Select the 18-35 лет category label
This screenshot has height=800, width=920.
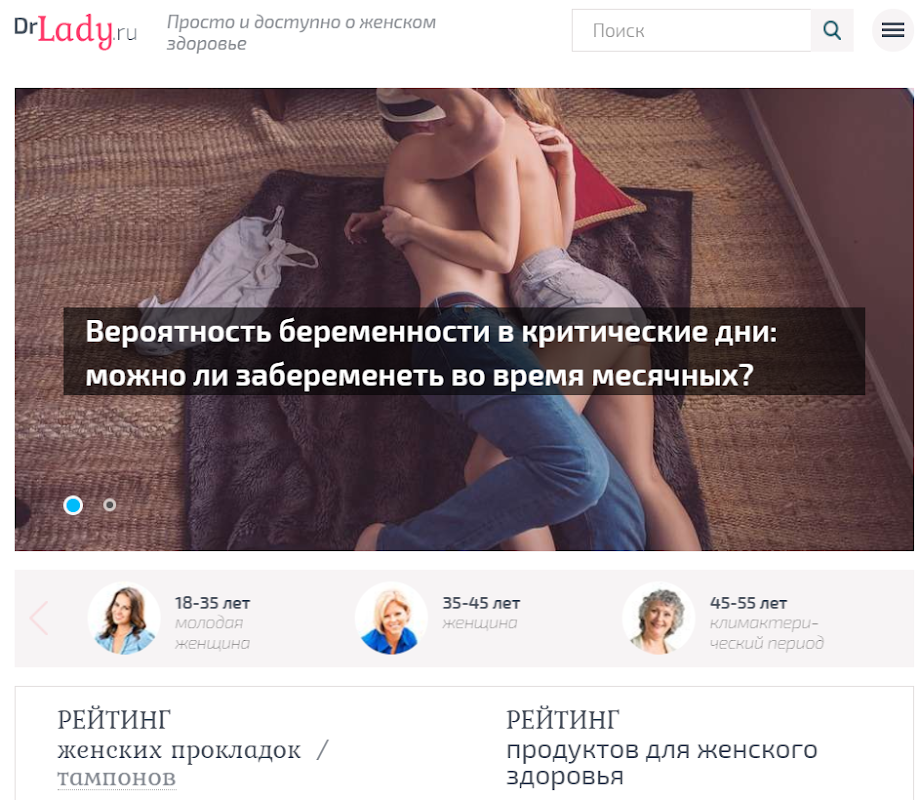pyautogui.click(x=212, y=603)
